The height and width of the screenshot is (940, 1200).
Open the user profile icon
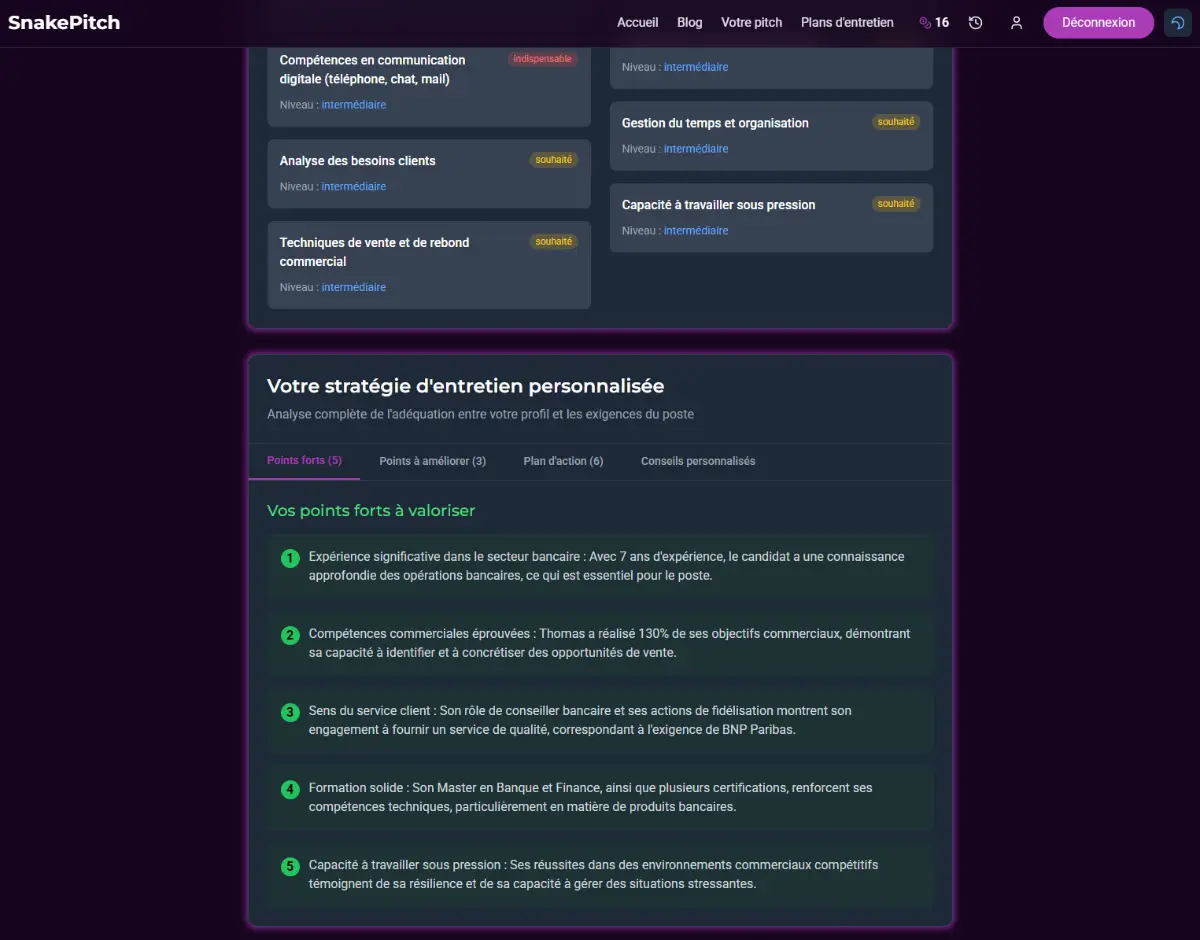click(x=1016, y=22)
